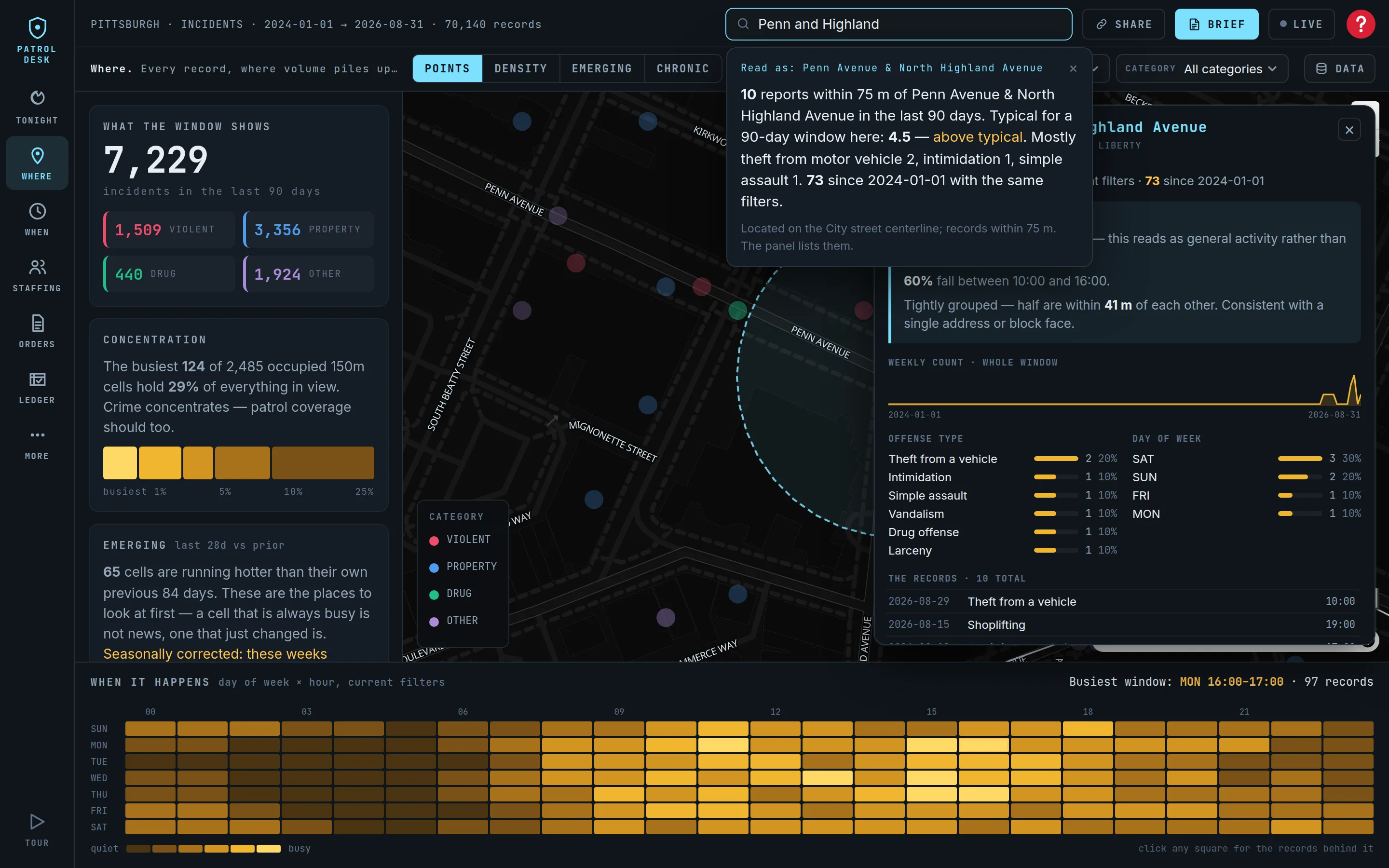Open the Brief report button
Screen dimensions: 1389x868
coord(1216,24)
